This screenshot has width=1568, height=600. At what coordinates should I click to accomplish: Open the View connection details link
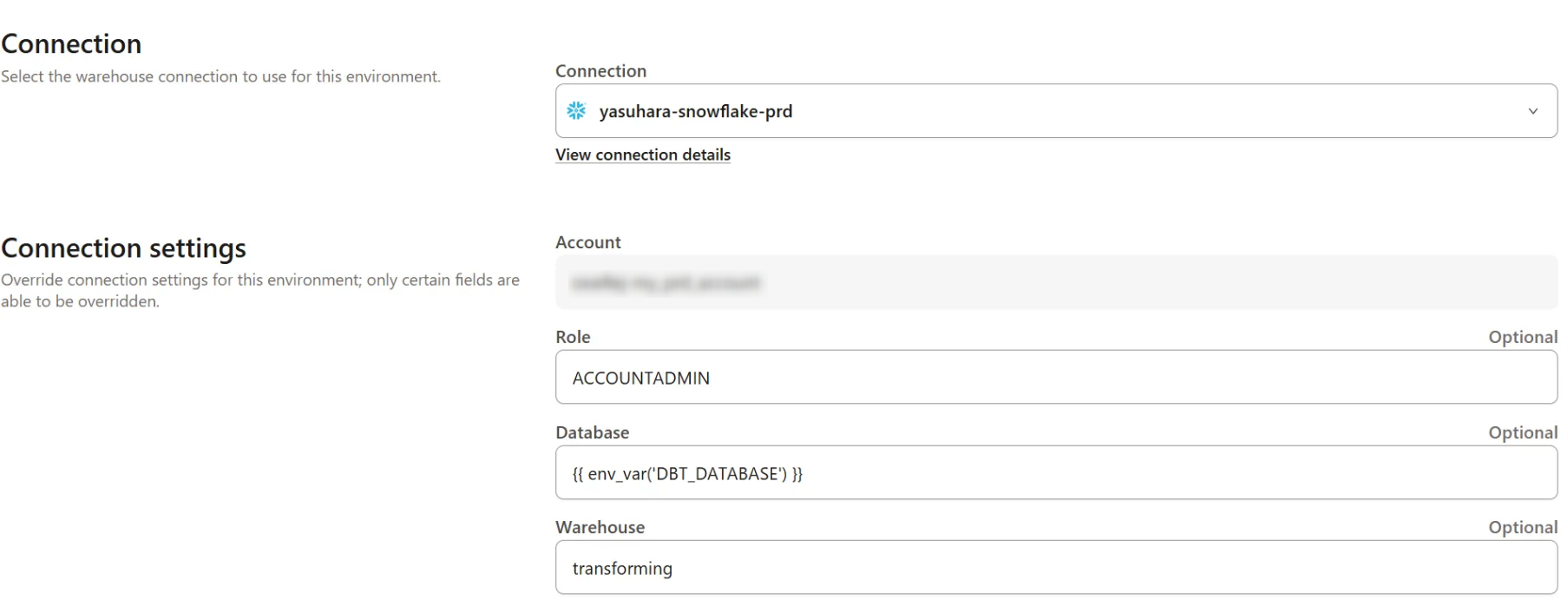point(643,155)
